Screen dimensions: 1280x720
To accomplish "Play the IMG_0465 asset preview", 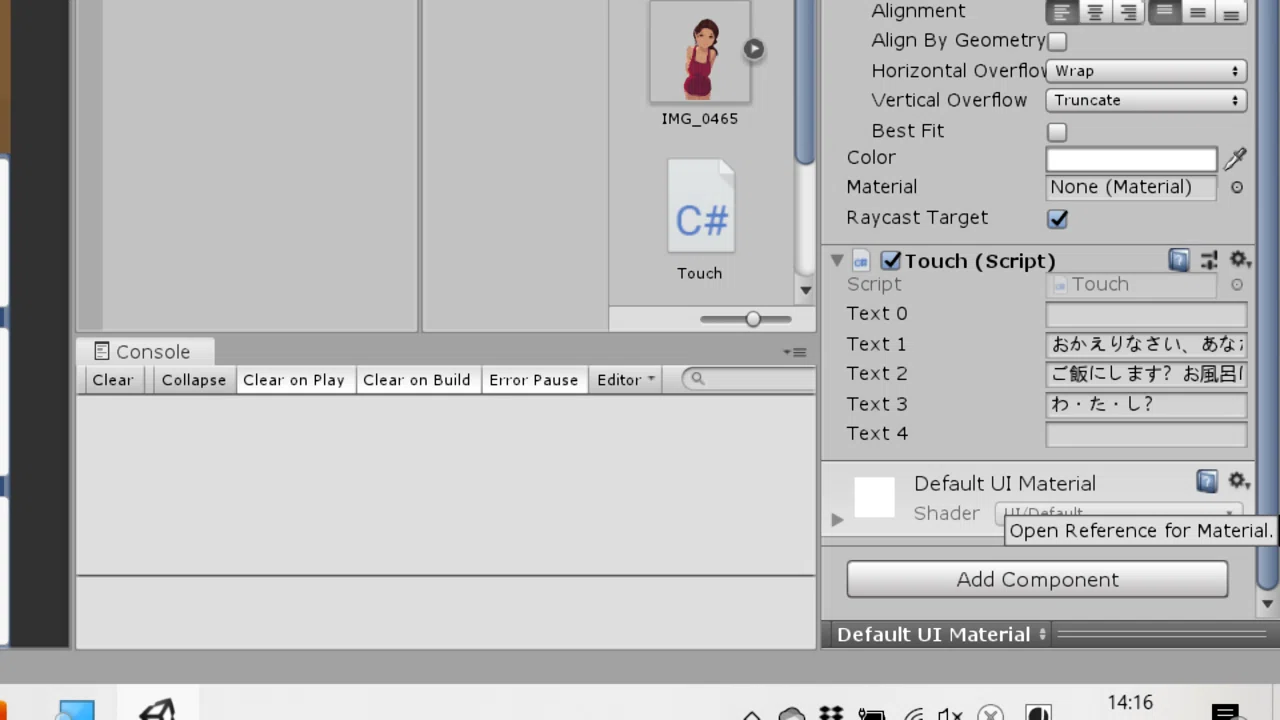I will [754, 49].
